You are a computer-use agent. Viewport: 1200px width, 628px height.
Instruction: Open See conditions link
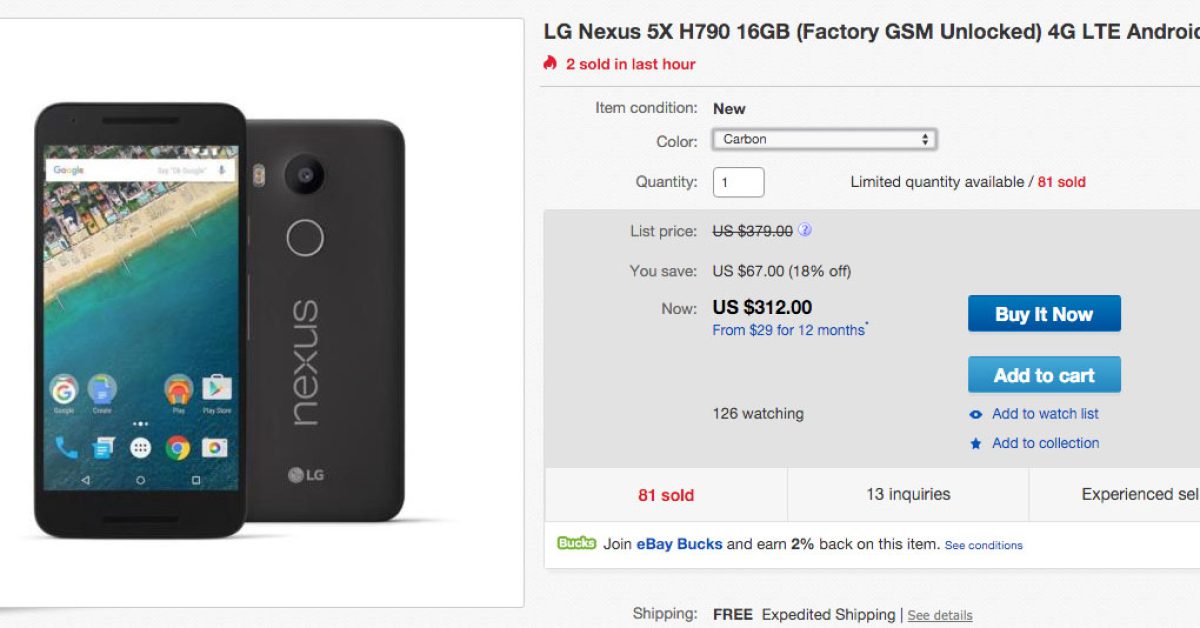pos(983,545)
